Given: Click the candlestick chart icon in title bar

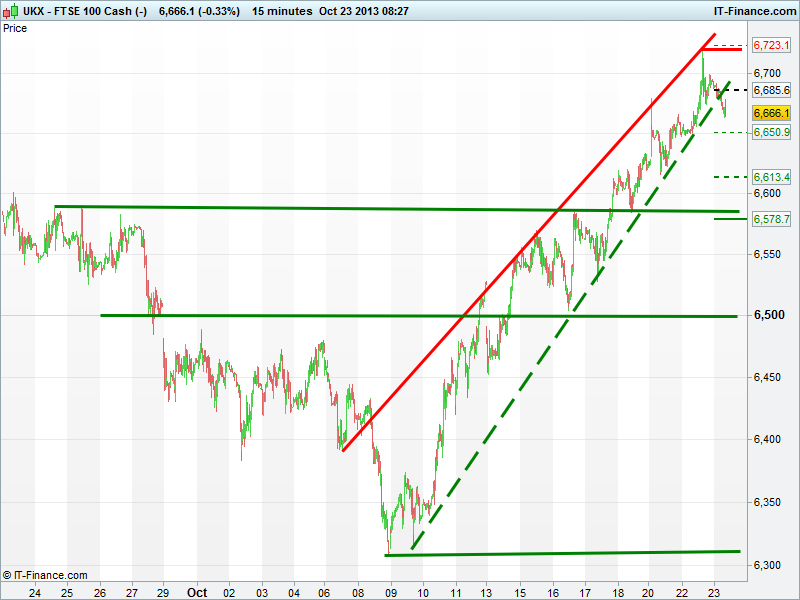Looking at the screenshot, I should click(11, 11).
